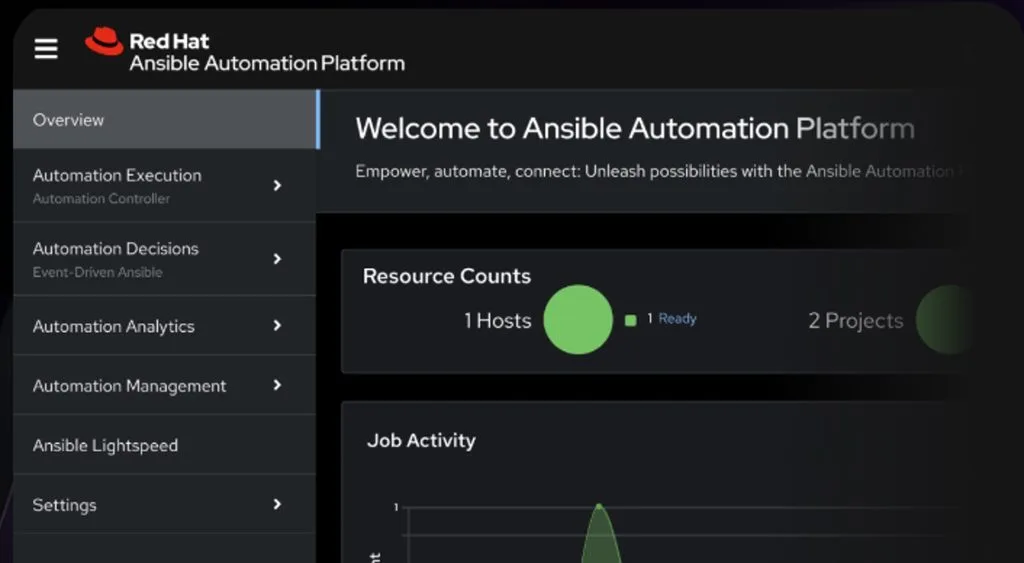Click the Welcome to Ansible Automation Platform heading
The height and width of the screenshot is (563, 1024).
click(635, 129)
